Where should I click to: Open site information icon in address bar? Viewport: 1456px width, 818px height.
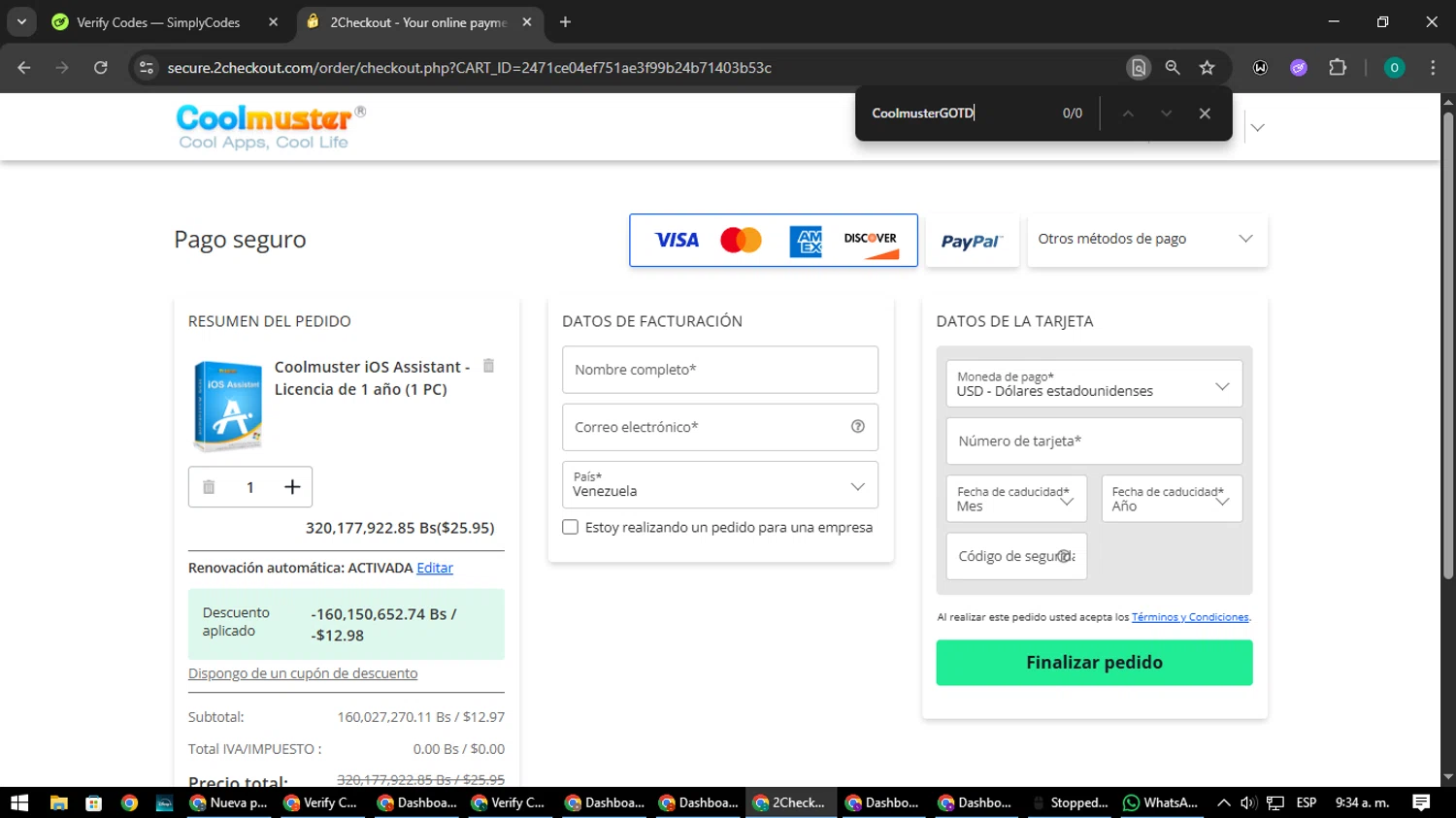[147, 68]
